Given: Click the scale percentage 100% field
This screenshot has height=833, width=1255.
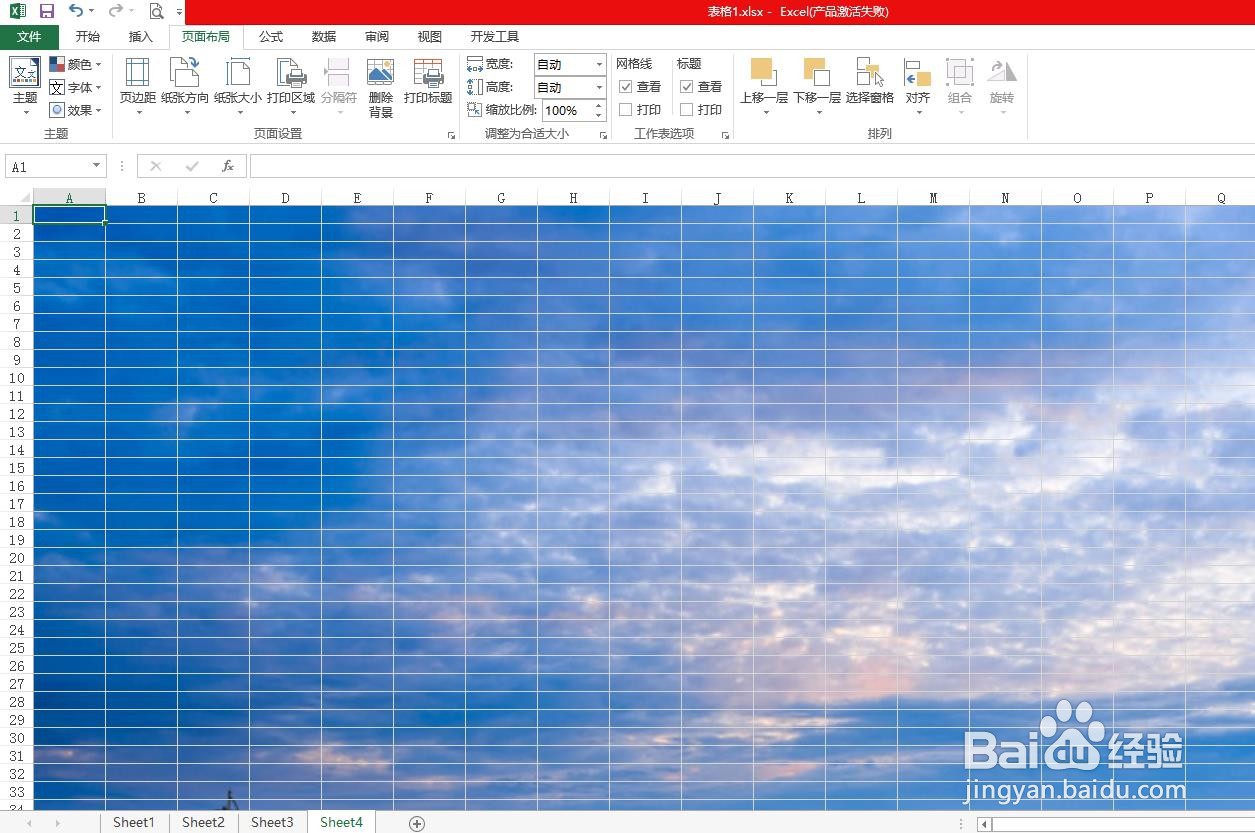Looking at the screenshot, I should [567, 110].
